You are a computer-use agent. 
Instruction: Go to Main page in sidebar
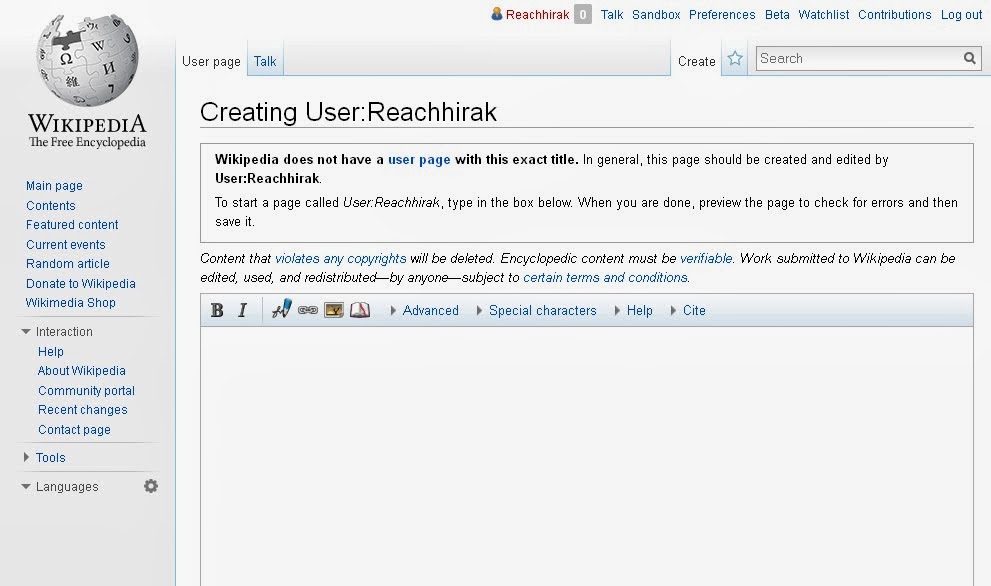54,186
